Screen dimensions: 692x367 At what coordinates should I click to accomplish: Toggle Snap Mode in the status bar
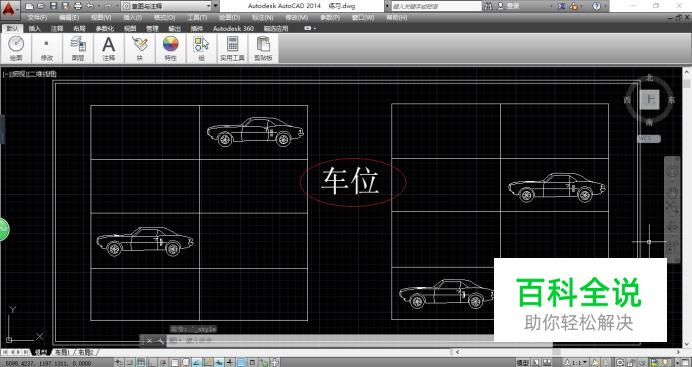[130, 363]
